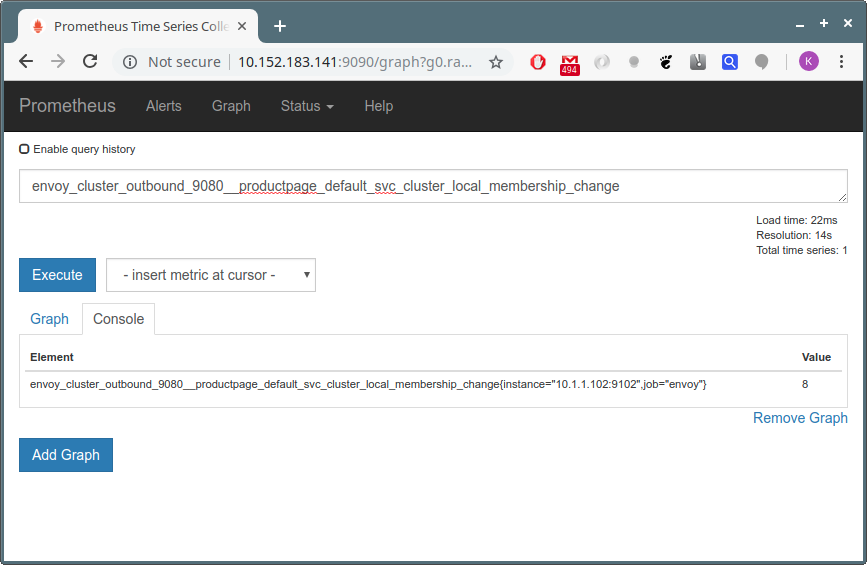The image size is (867, 565).
Task: Minimize the browser window
Action: [800, 25]
